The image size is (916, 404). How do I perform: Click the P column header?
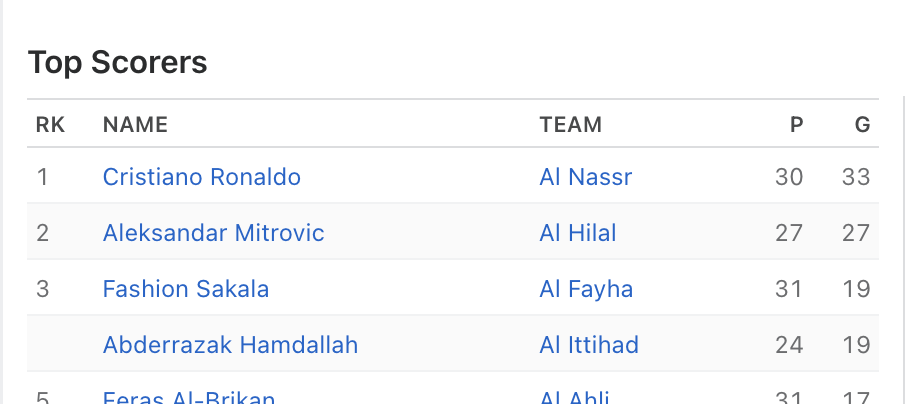tap(796, 125)
